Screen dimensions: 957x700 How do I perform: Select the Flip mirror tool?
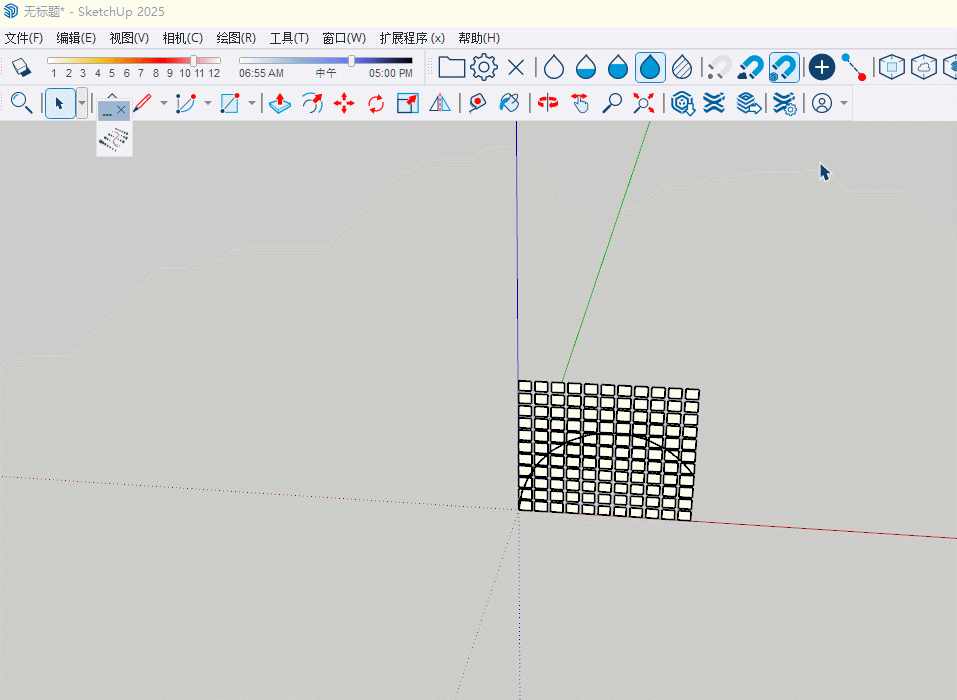[x=439, y=103]
